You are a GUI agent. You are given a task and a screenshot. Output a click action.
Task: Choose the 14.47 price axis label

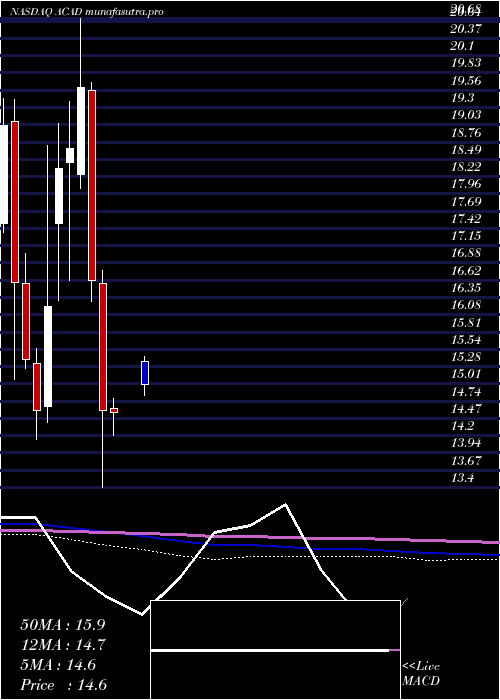(467, 408)
